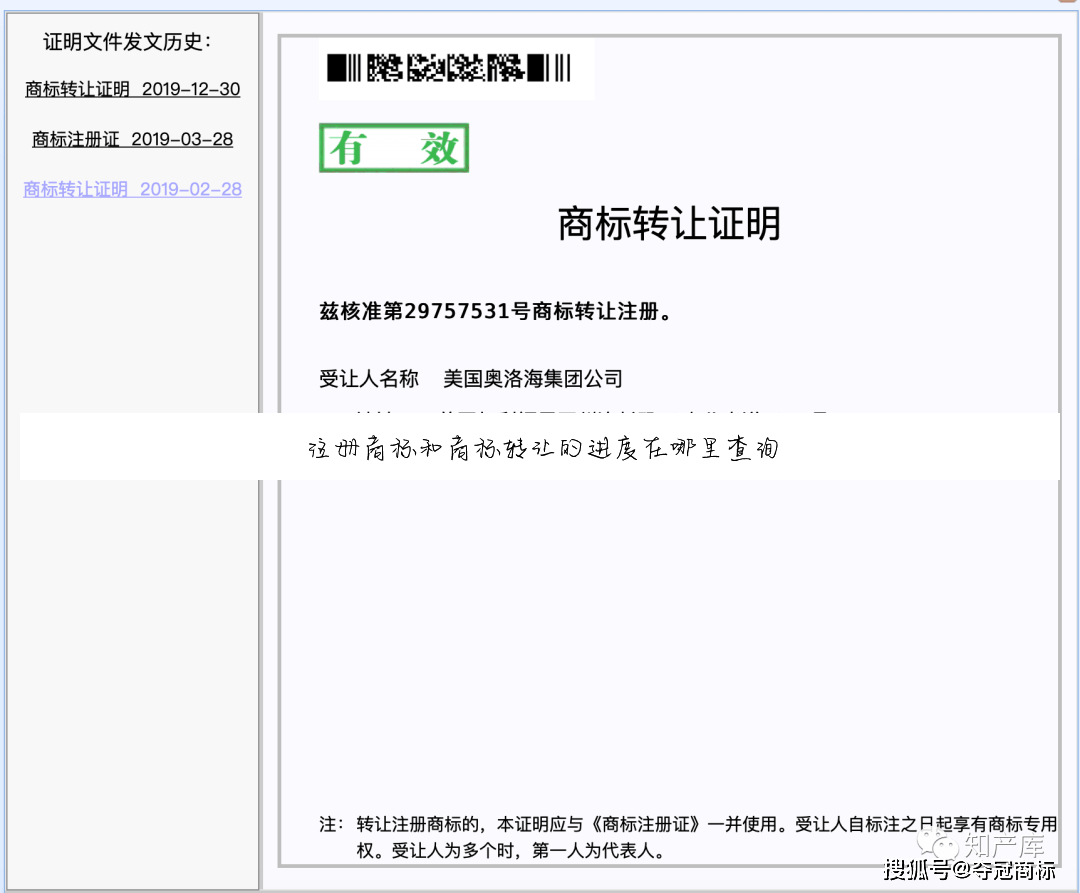
Task: Select assignee name 美国奥洛海集团公司
Action: click(532, 379)
